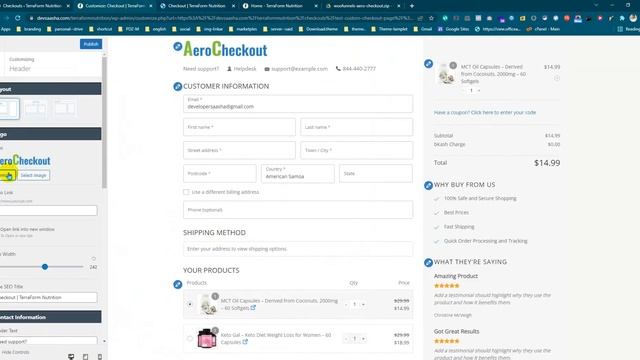Viewport: 640px width, 360px height.
Task: Click the customizer panel scrollbar
Action: (104, 122)
